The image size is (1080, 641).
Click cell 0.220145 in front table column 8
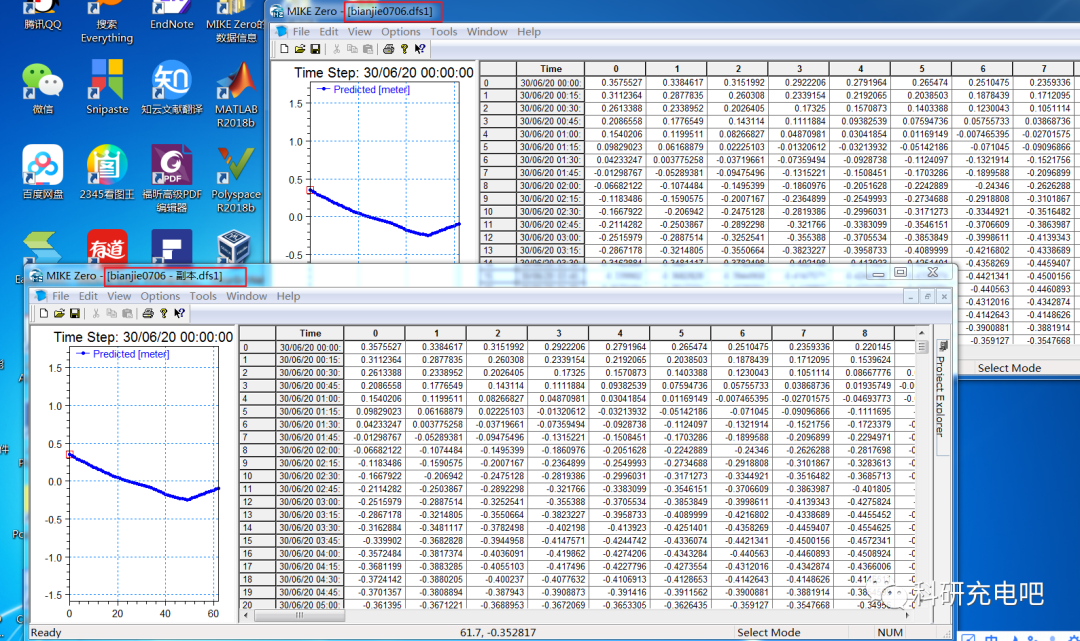(x=864, y=347)
